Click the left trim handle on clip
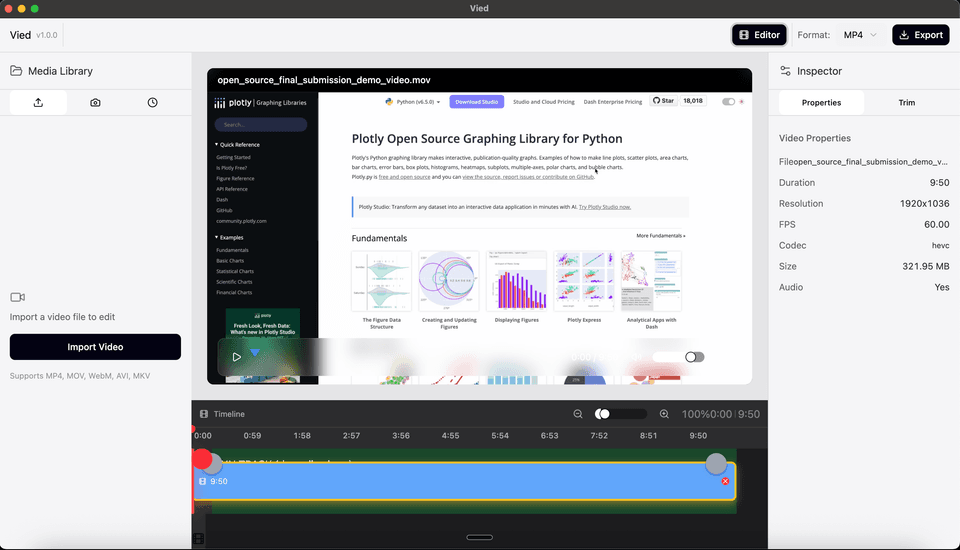The height and width of the screenshot is (550, 960). [212, 464]
